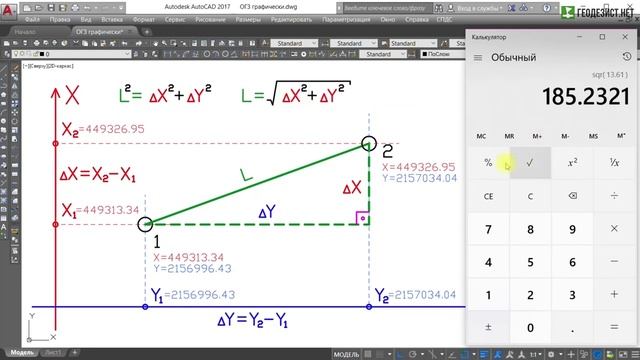Click the equals key in Calculator
Image resolution: width=640 pixels, height=360 pixels.
click(x=614, y=327)
